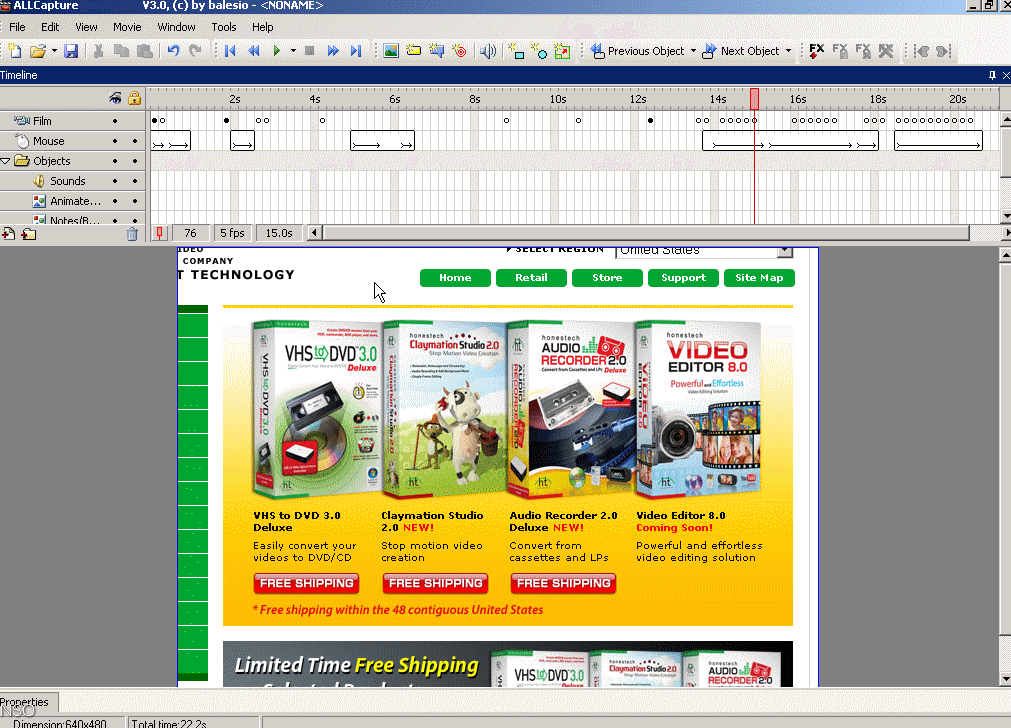Insert the red target marker object

point(459,51)
